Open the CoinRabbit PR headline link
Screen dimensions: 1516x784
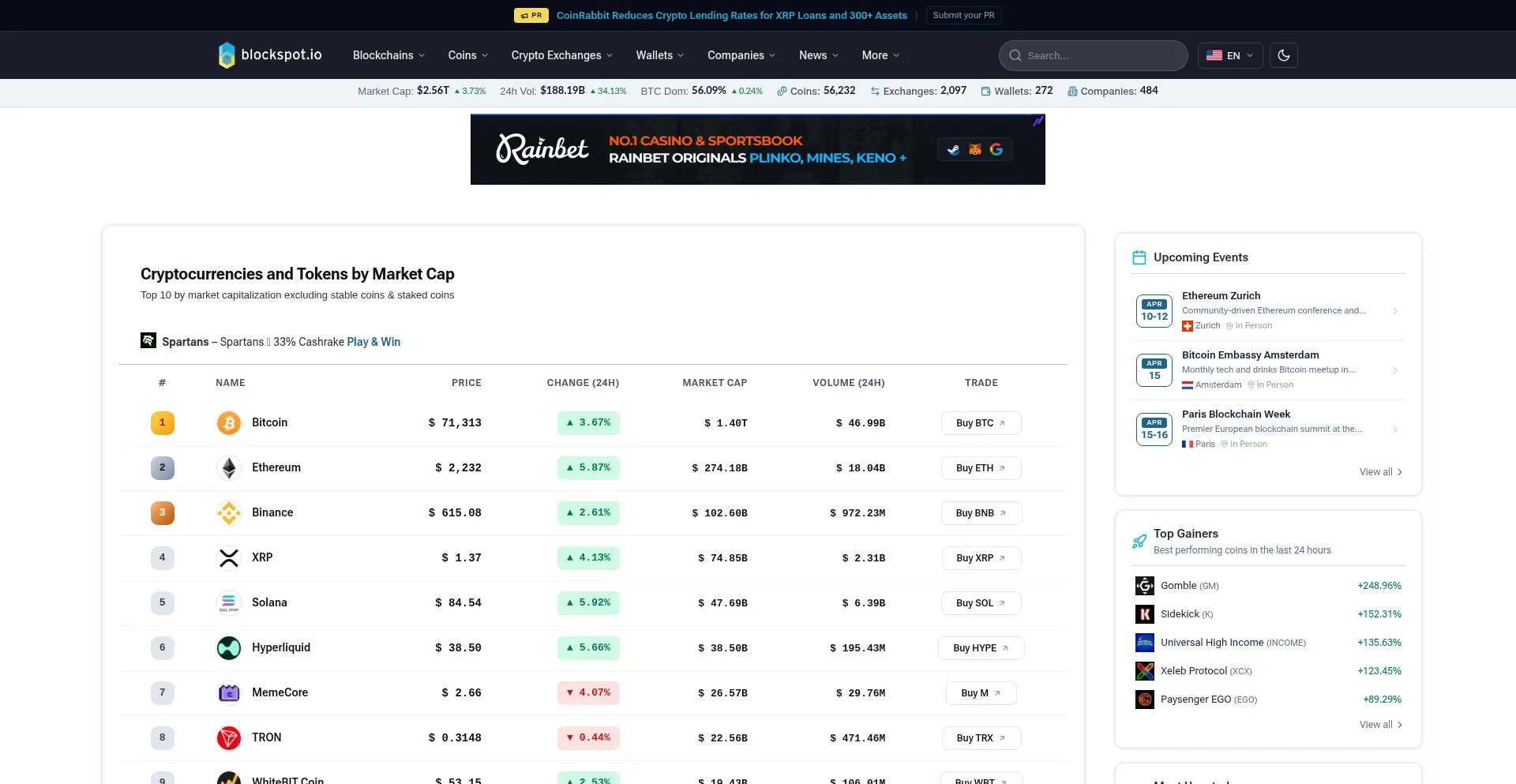coord(731,15)
